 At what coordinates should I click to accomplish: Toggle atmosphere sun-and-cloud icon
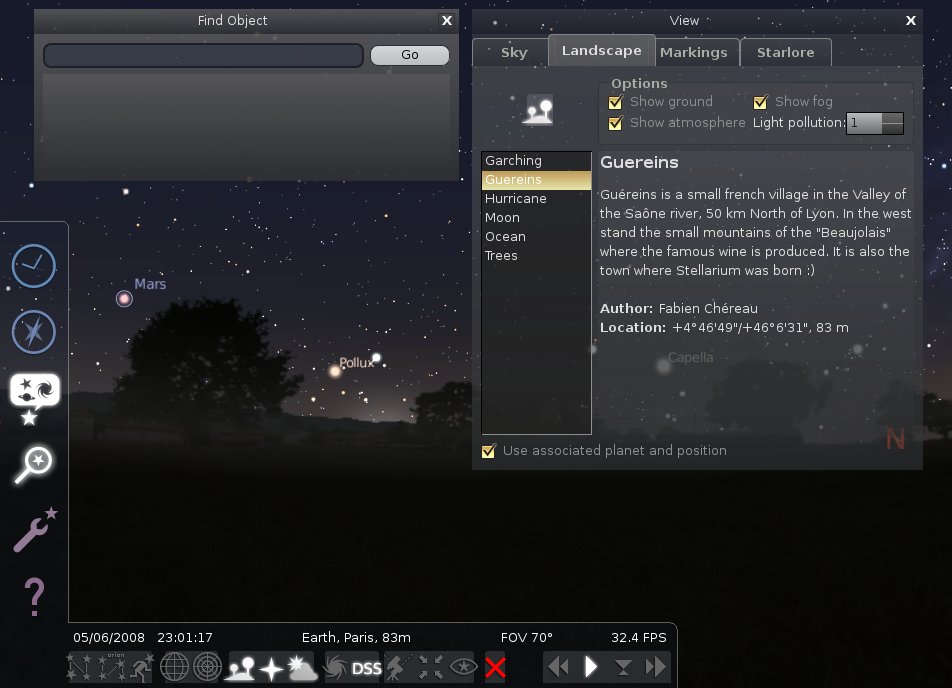[302, 667]
